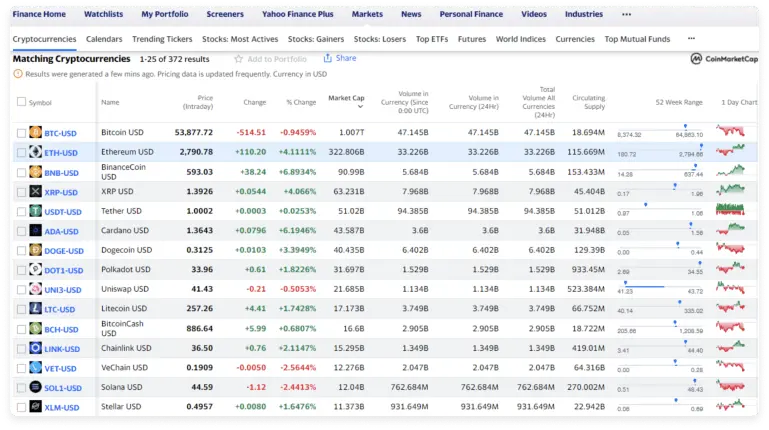769x430 pixels.
Task: Click the XRP coin icon
Action: coord(36,191)
